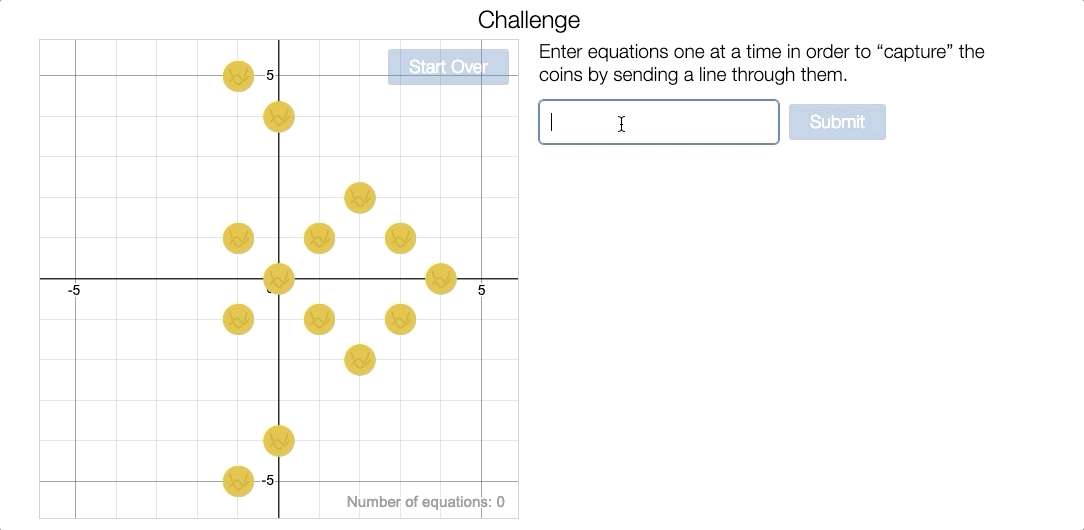Click the coin at the origin
The image size is (1084, 530).
[x=279, y=279]
